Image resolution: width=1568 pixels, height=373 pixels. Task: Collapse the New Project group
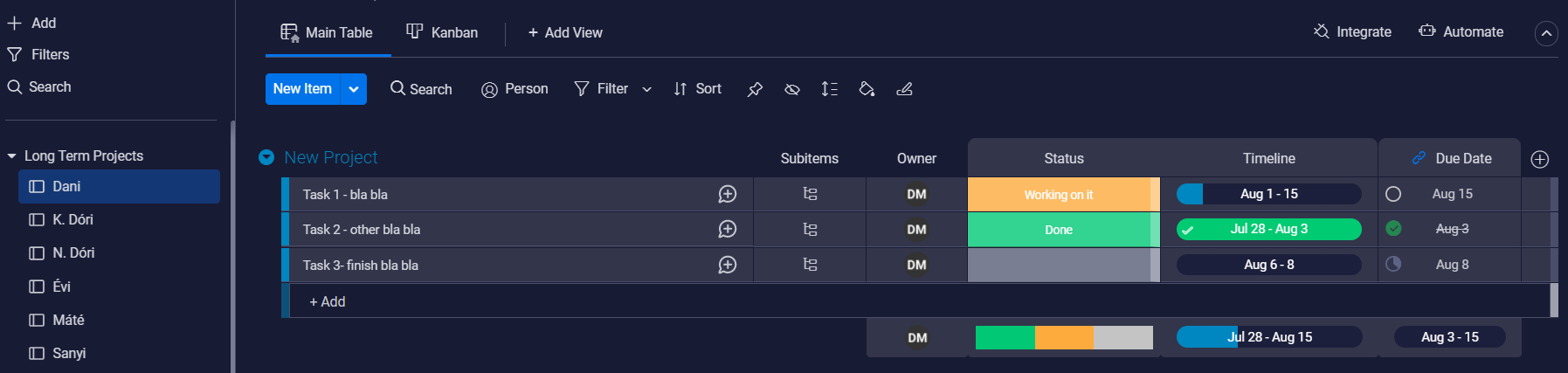266,157
